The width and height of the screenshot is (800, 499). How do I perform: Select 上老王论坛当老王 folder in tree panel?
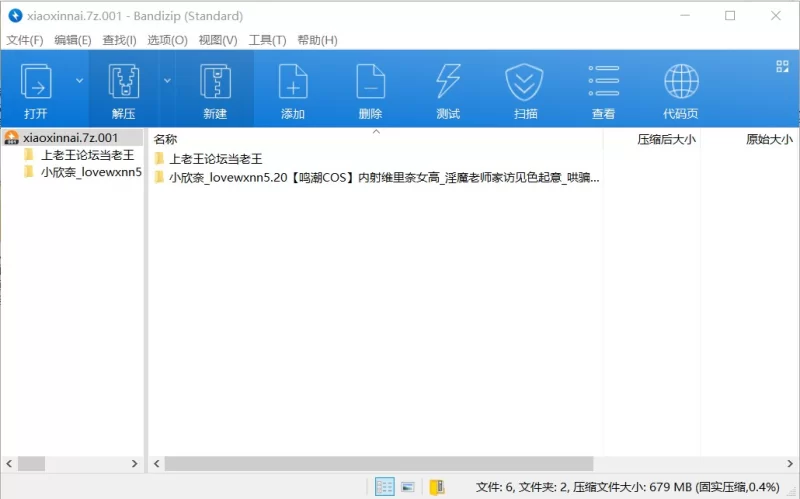(x=87, y=155)
